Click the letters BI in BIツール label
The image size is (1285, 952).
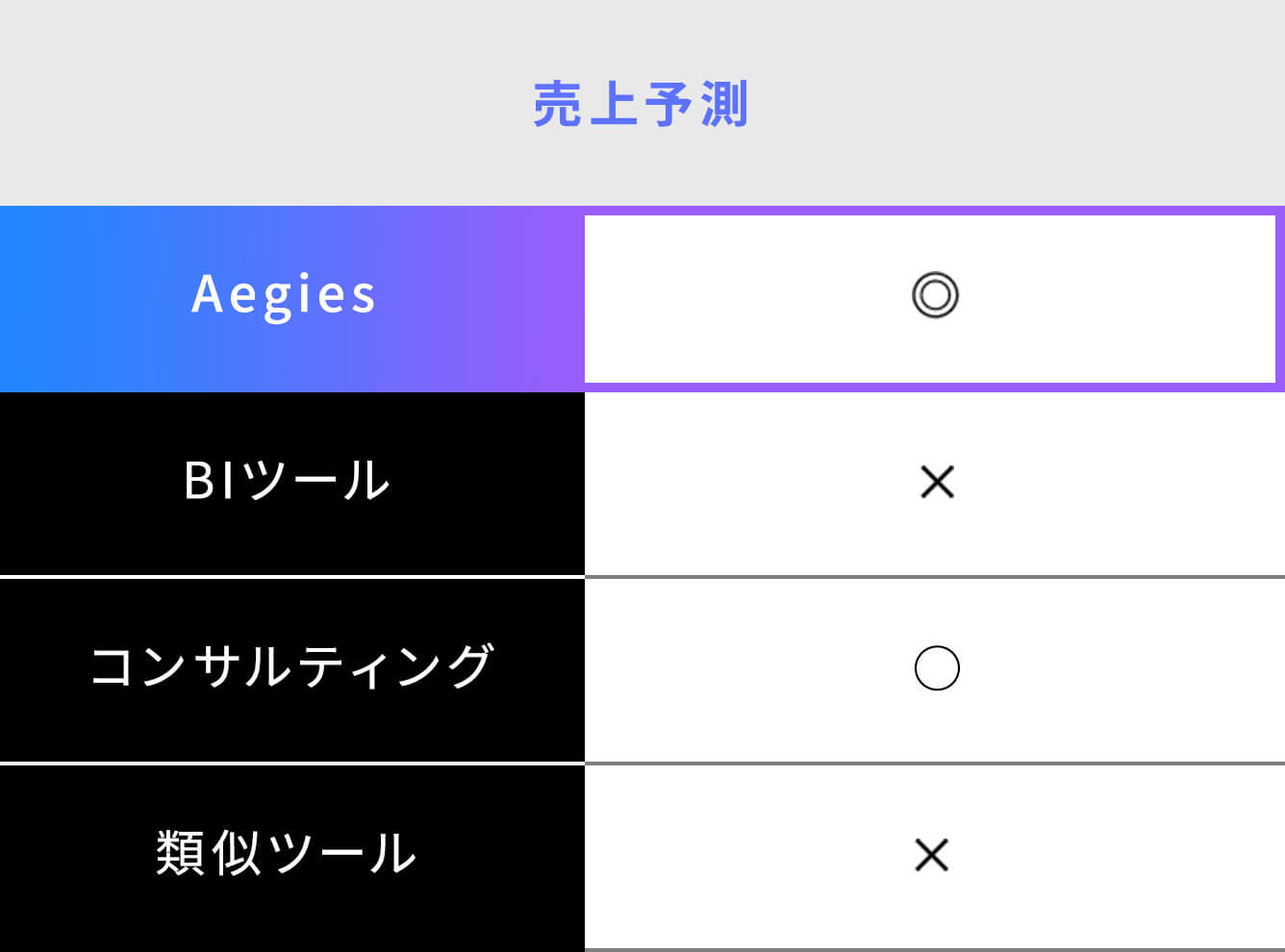209,481
